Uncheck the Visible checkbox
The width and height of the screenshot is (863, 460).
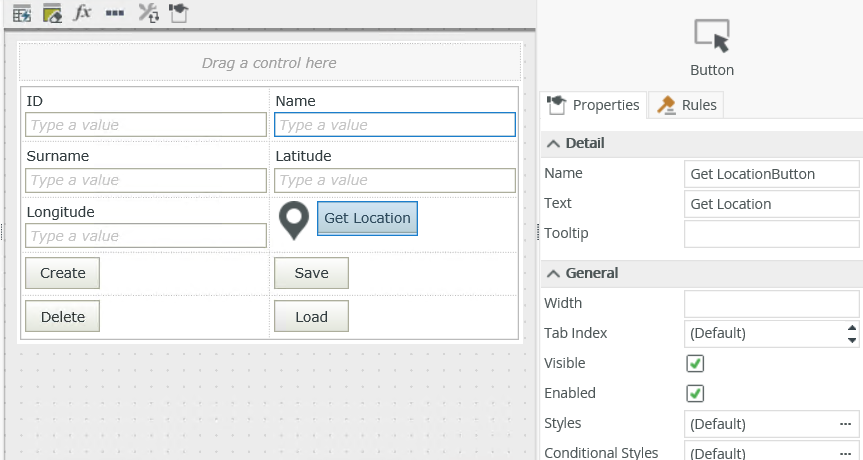click(695, 363)
